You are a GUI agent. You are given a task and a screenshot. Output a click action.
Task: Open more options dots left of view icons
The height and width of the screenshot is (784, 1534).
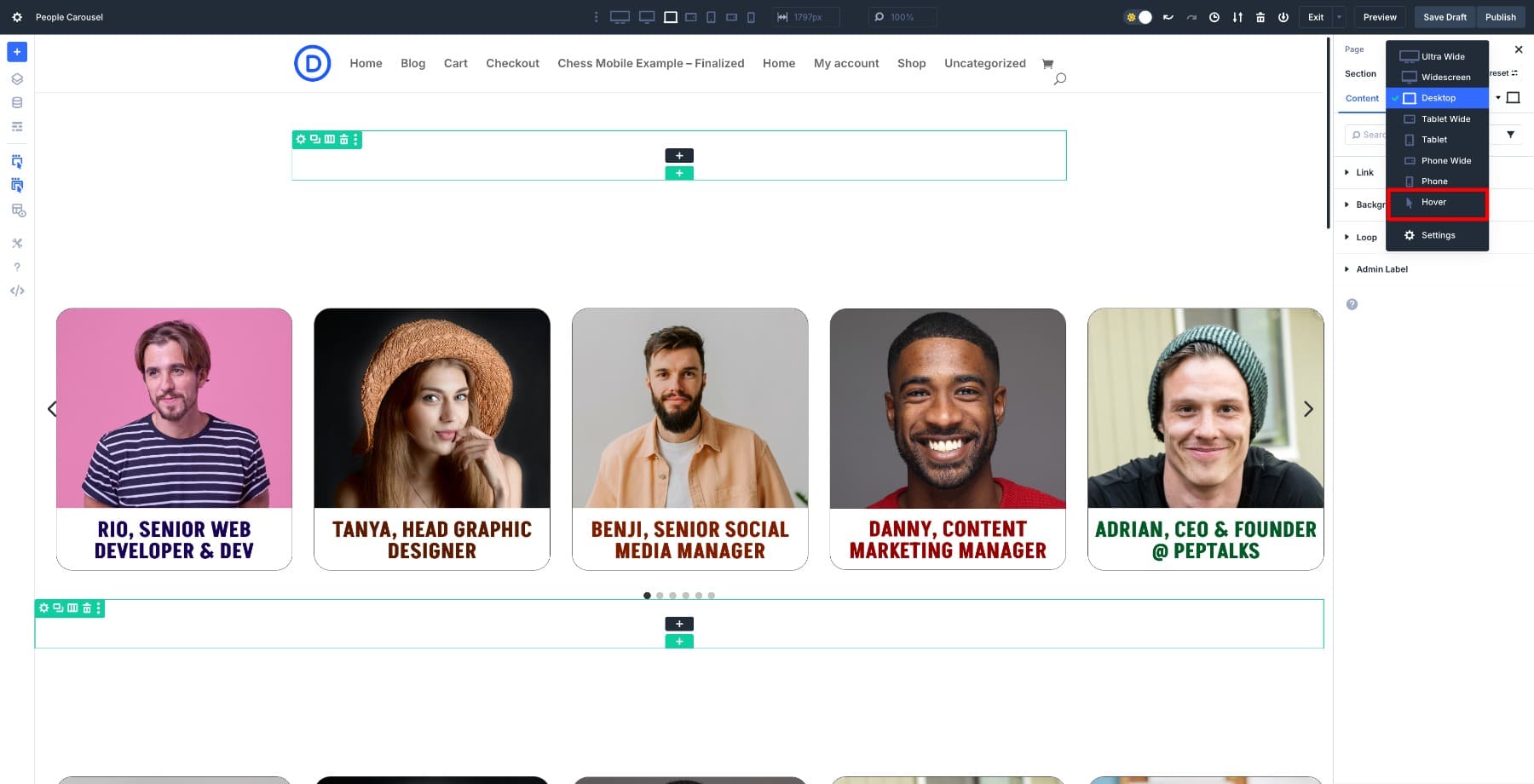click(x=596, y=17)
